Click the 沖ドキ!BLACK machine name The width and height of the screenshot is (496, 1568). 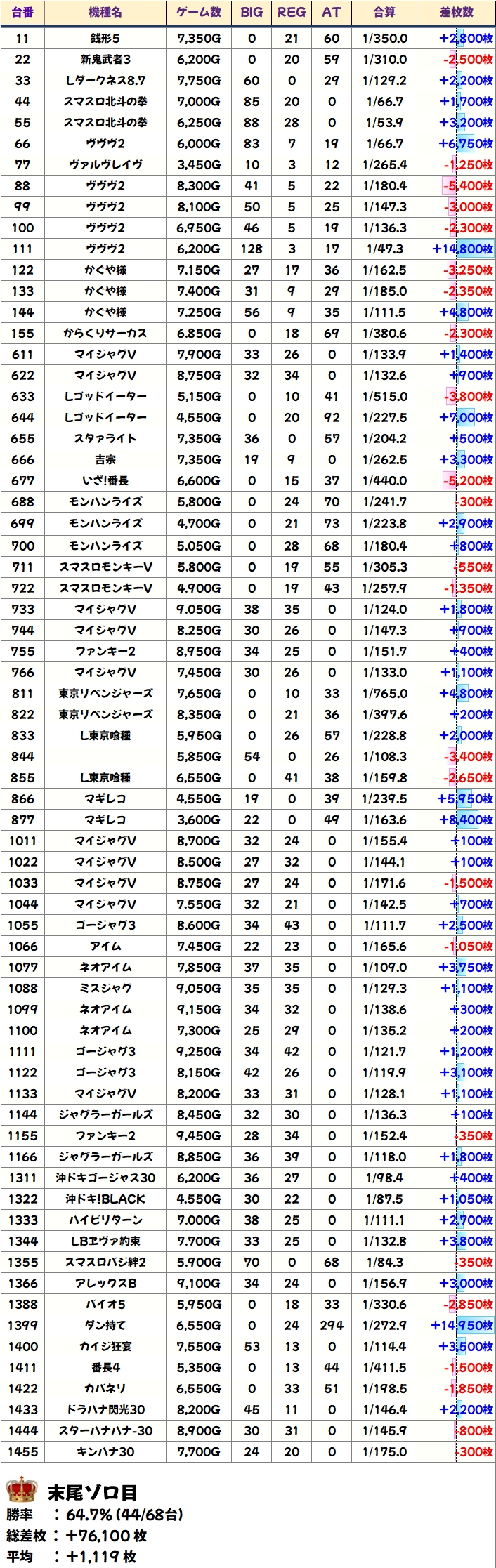[x=105, y=1199]
